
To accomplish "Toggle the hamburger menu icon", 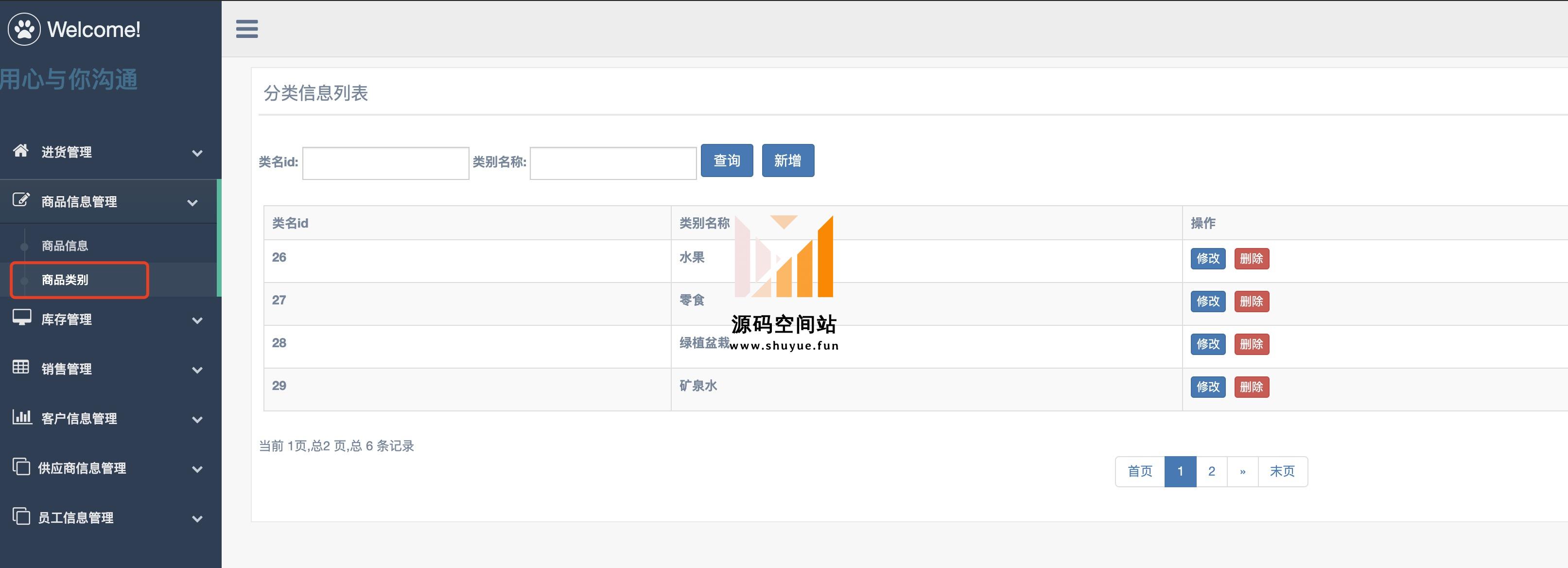I will [246, 29].
